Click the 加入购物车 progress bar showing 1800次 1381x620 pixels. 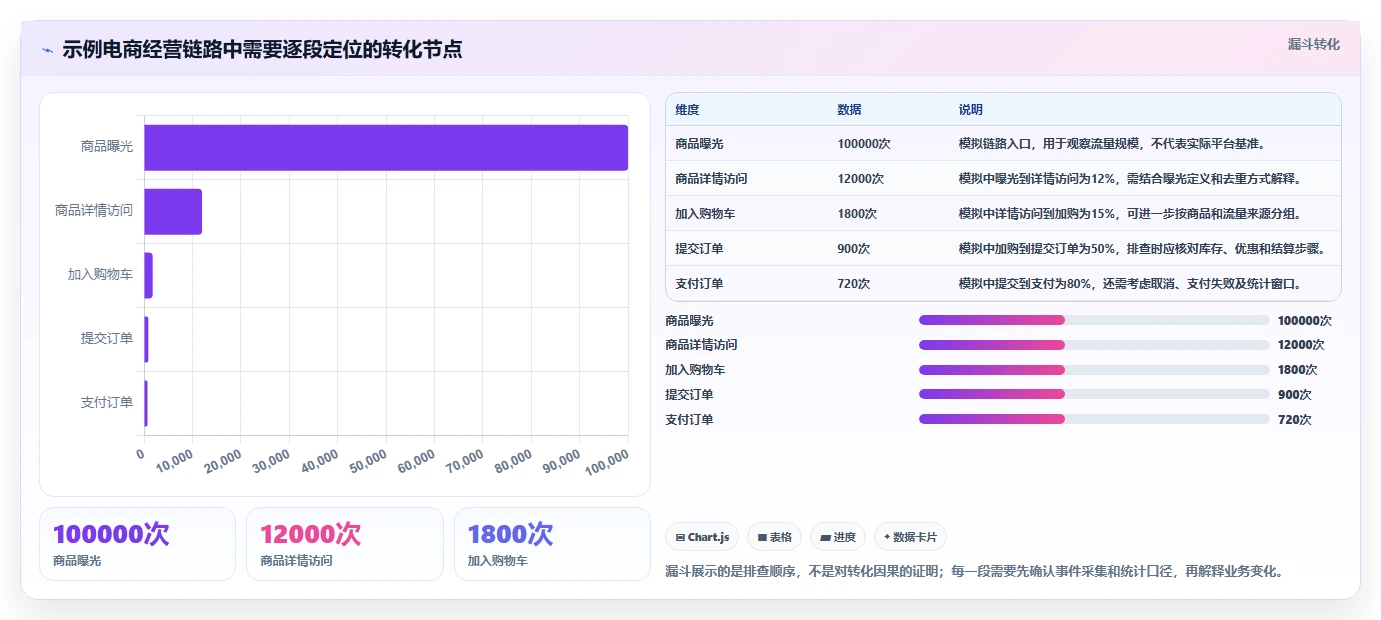[1094, 369]
